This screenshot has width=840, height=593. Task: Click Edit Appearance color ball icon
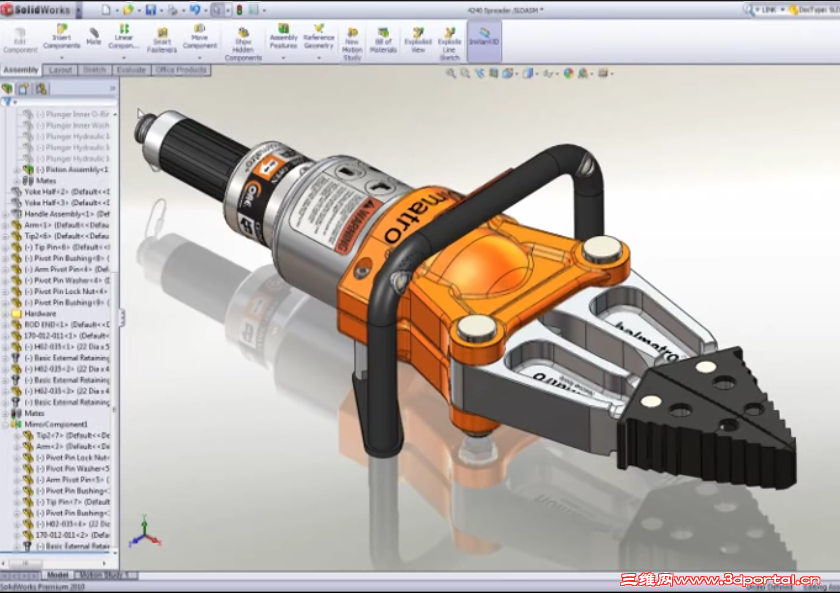point(568,73)
